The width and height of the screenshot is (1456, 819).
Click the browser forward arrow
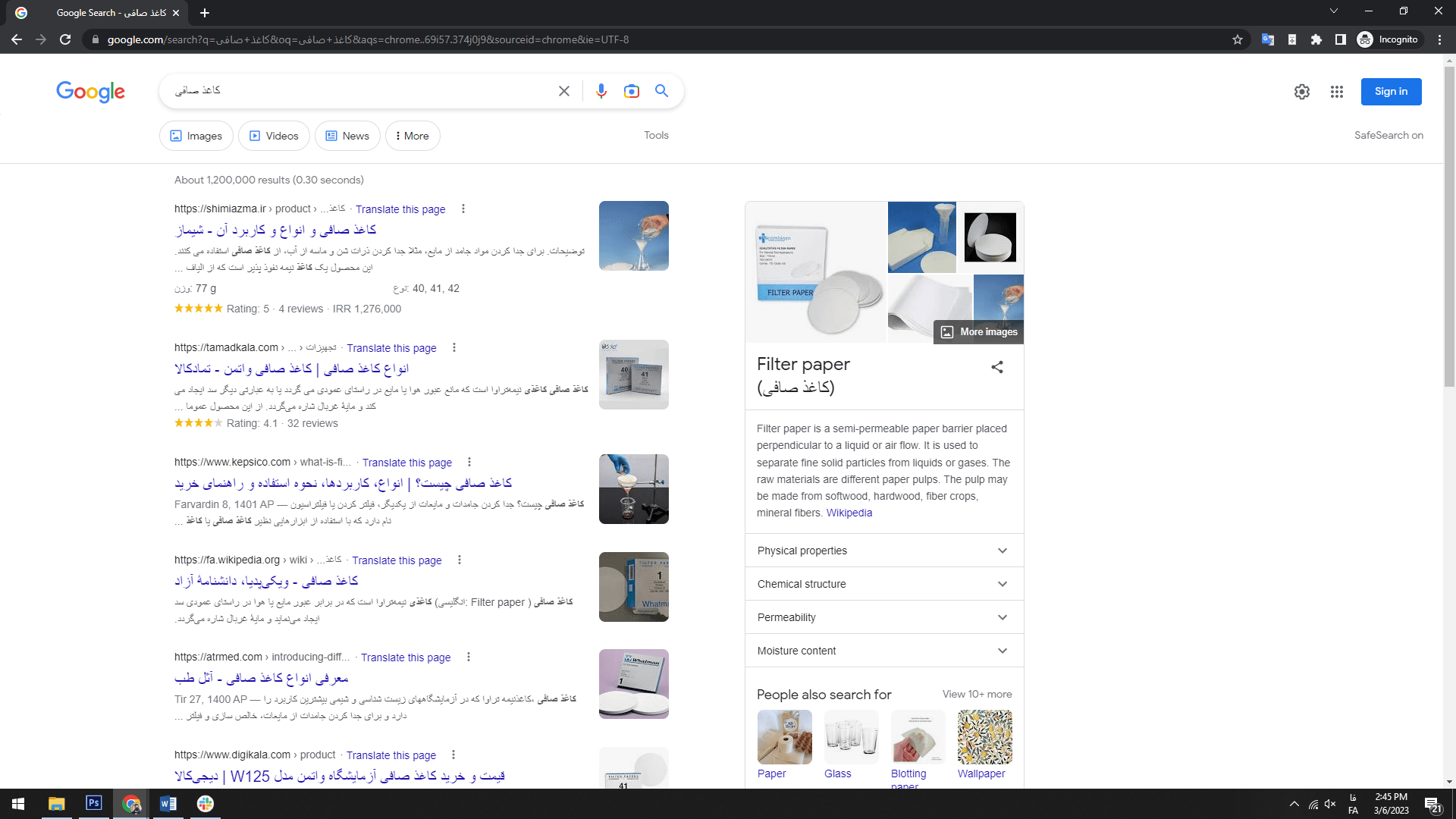click(x=41, y=39)
